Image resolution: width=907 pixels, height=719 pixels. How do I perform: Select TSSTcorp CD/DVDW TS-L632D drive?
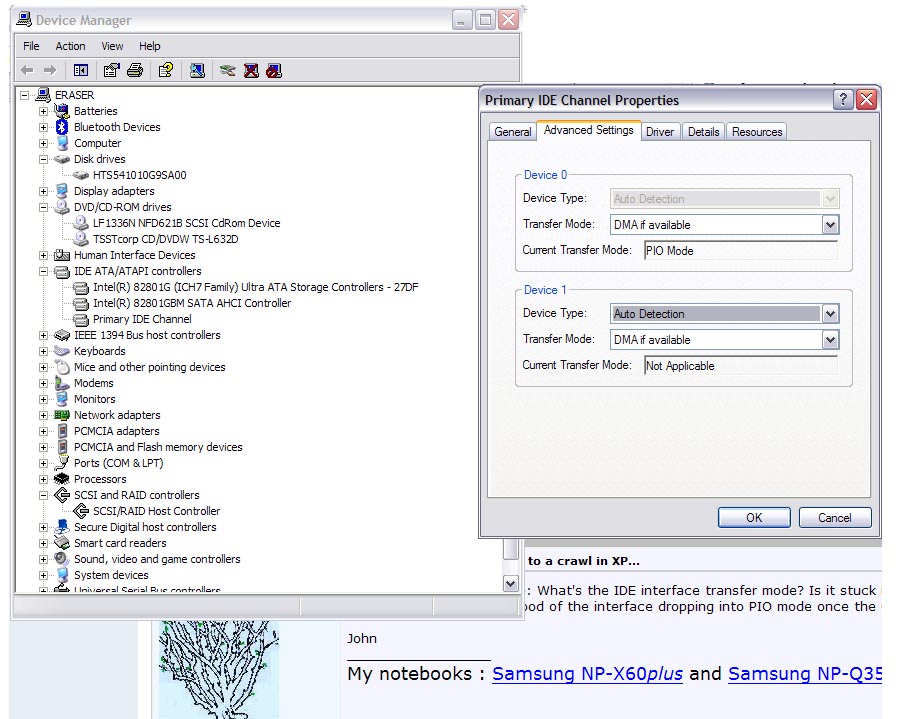(165, 239)
